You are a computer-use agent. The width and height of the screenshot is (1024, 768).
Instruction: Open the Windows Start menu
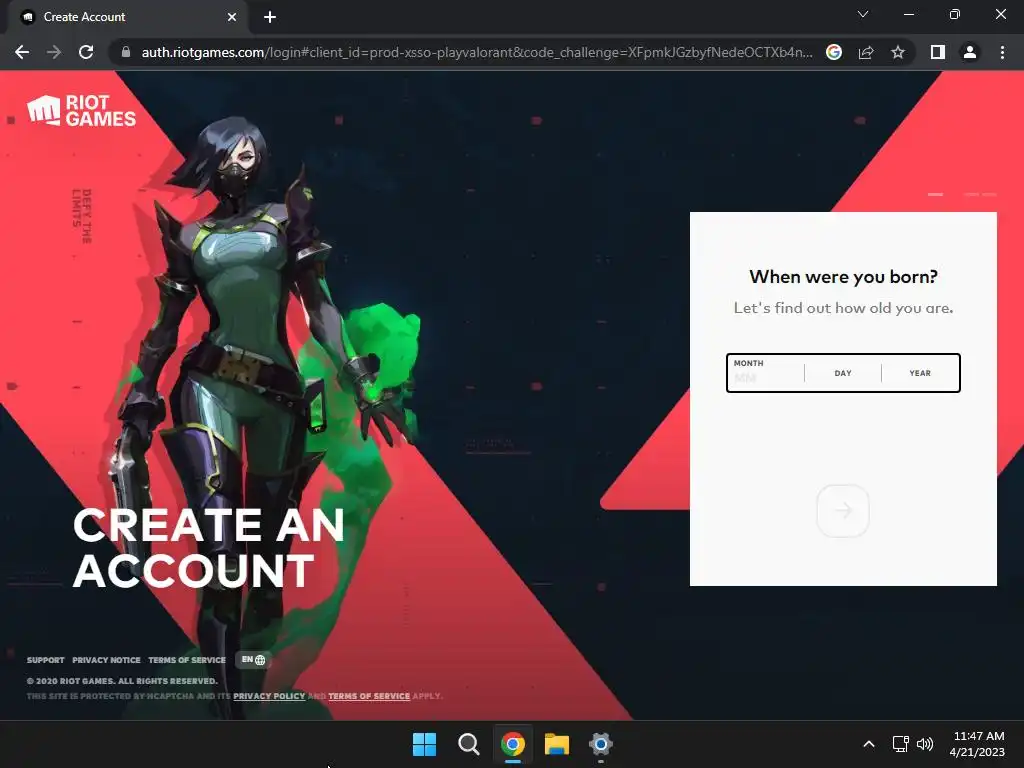(424, 744)
